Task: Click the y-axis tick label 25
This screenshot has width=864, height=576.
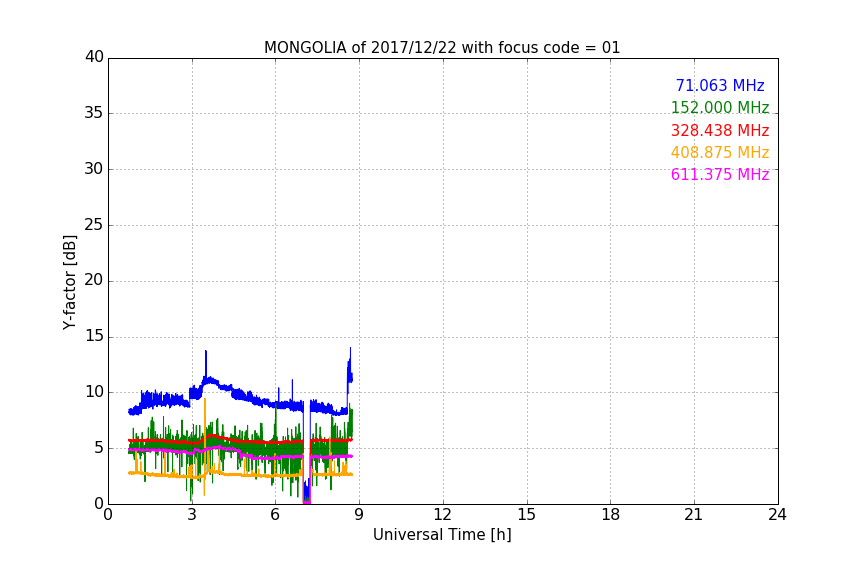Action: coord(94,225)
